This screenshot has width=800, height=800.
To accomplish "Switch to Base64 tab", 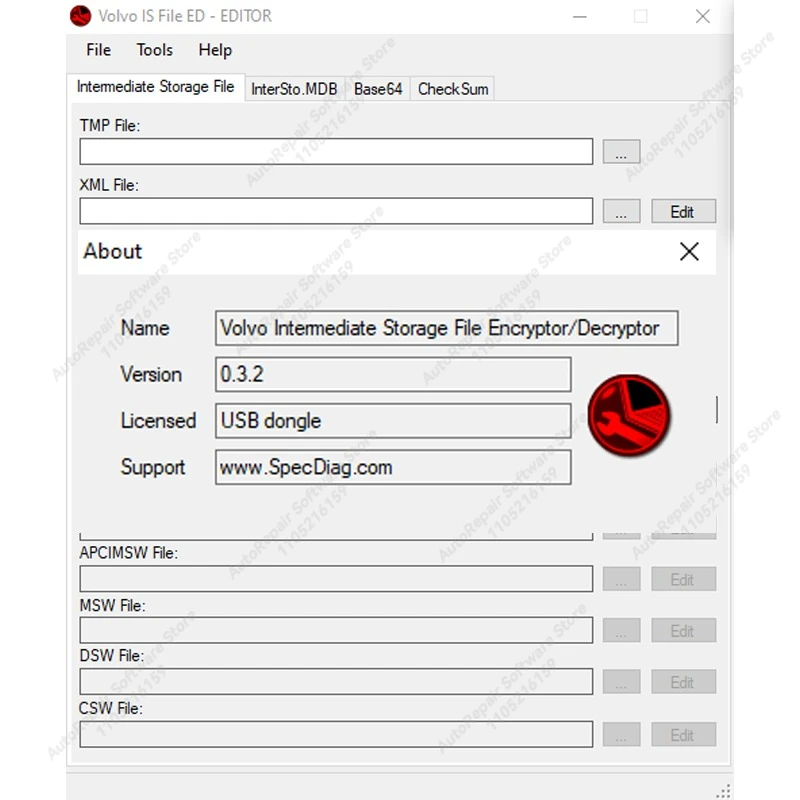I will coord(378,89).
